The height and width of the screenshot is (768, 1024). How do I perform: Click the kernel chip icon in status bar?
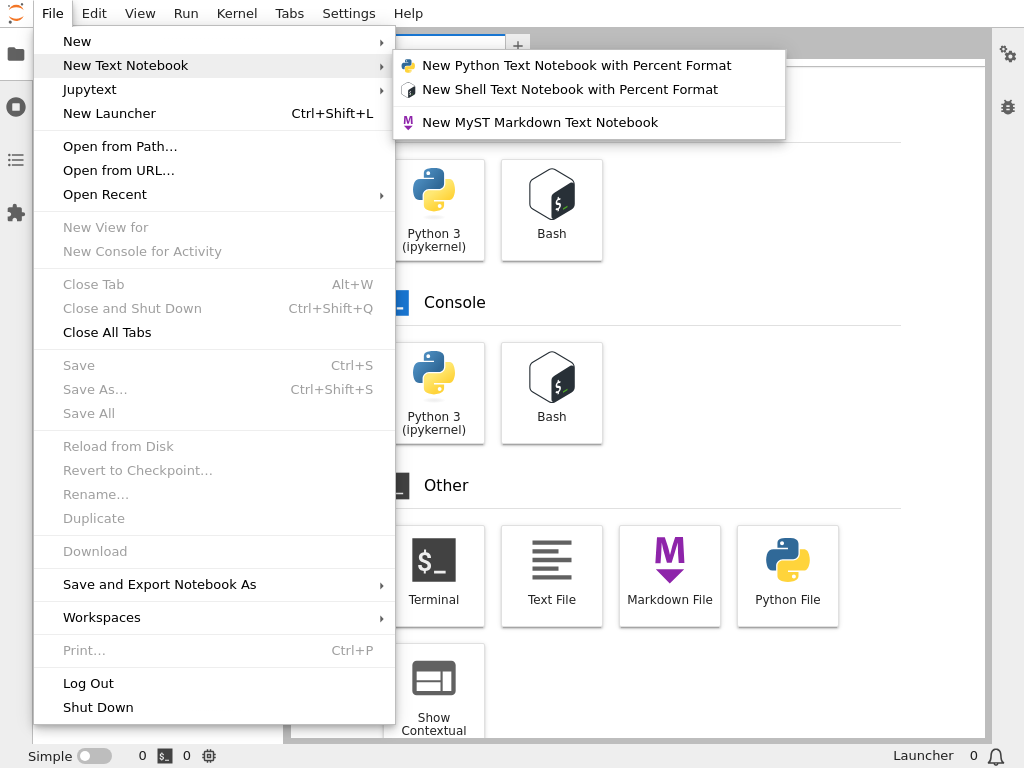pyautogui.click(x=209, y=756)
